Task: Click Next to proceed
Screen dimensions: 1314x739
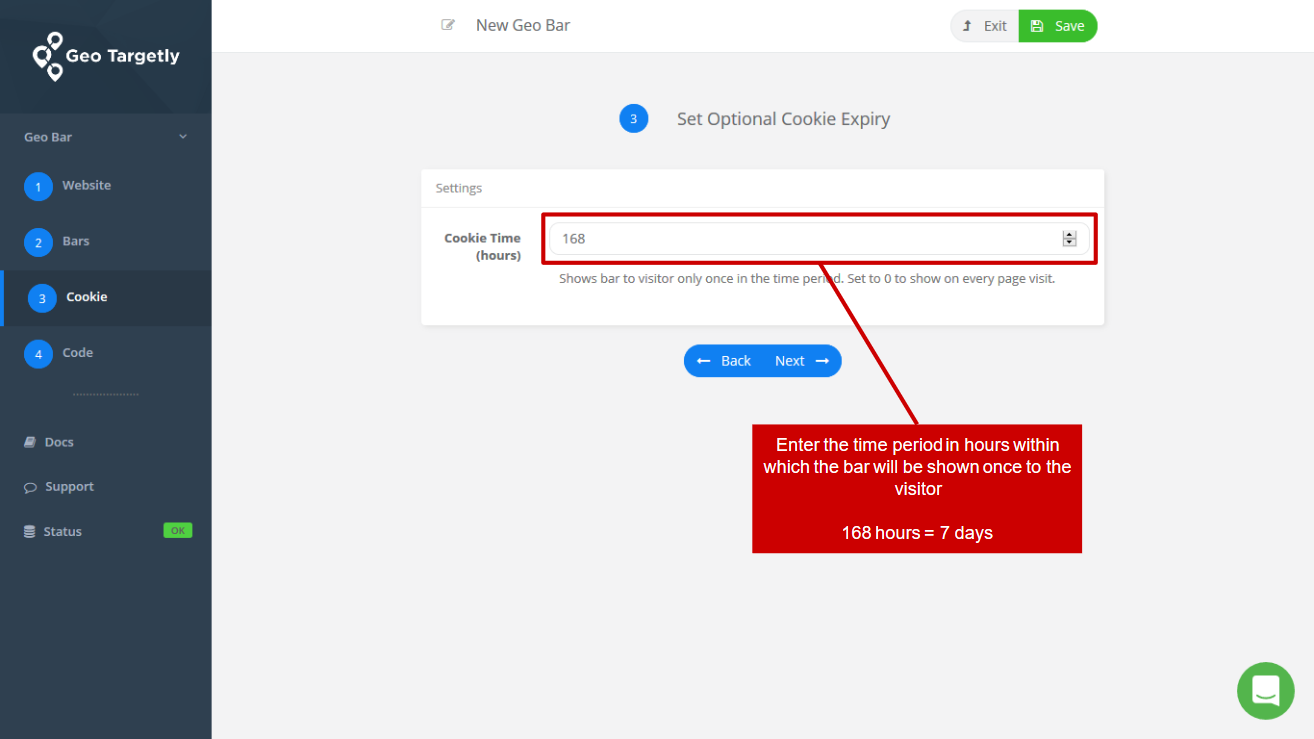Action: tap(789, 360)
